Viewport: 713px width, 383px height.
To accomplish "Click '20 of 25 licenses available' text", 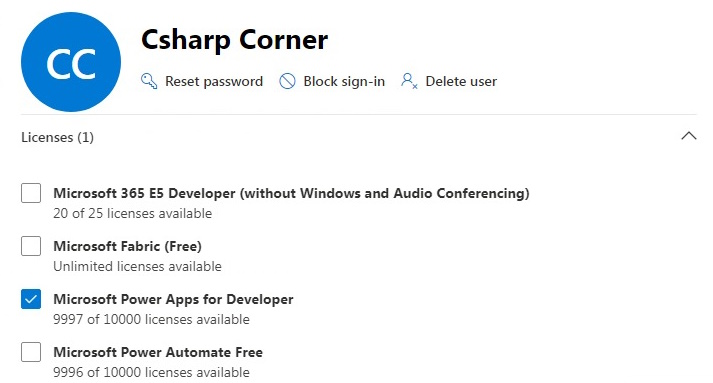I will 132,213.
